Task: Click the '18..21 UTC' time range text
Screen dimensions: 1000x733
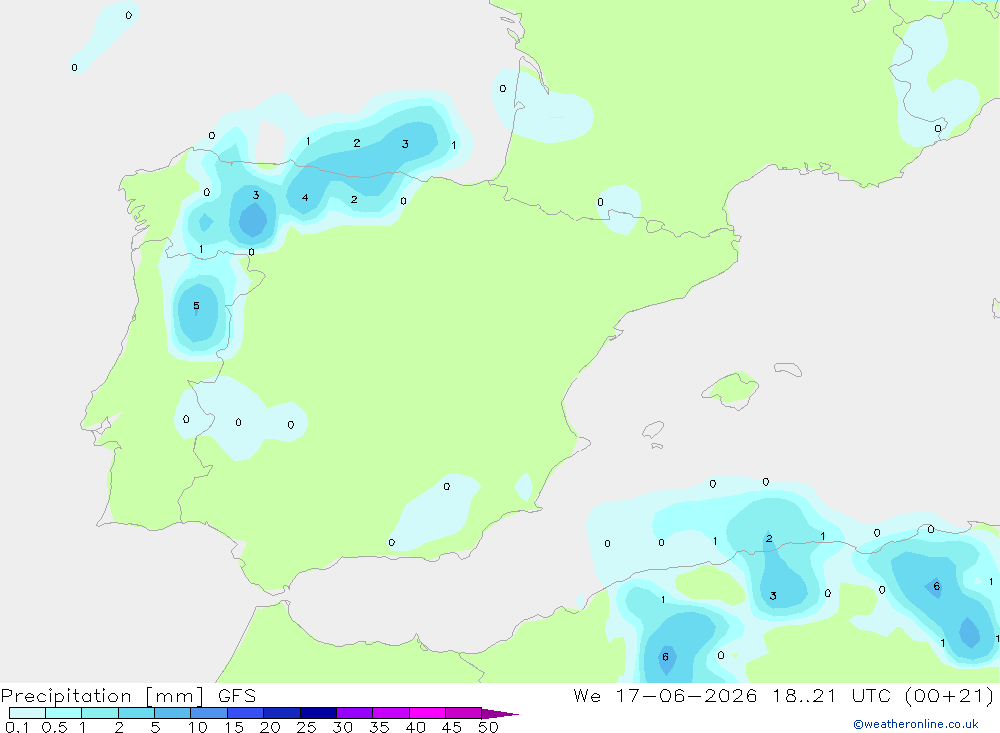Action: tap(831, 695)
